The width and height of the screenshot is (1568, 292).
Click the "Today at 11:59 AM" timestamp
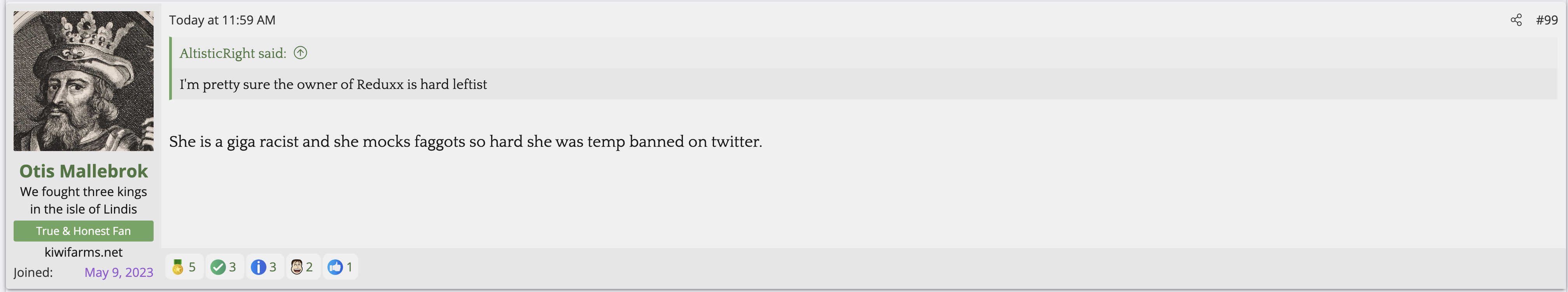[222, 20]
